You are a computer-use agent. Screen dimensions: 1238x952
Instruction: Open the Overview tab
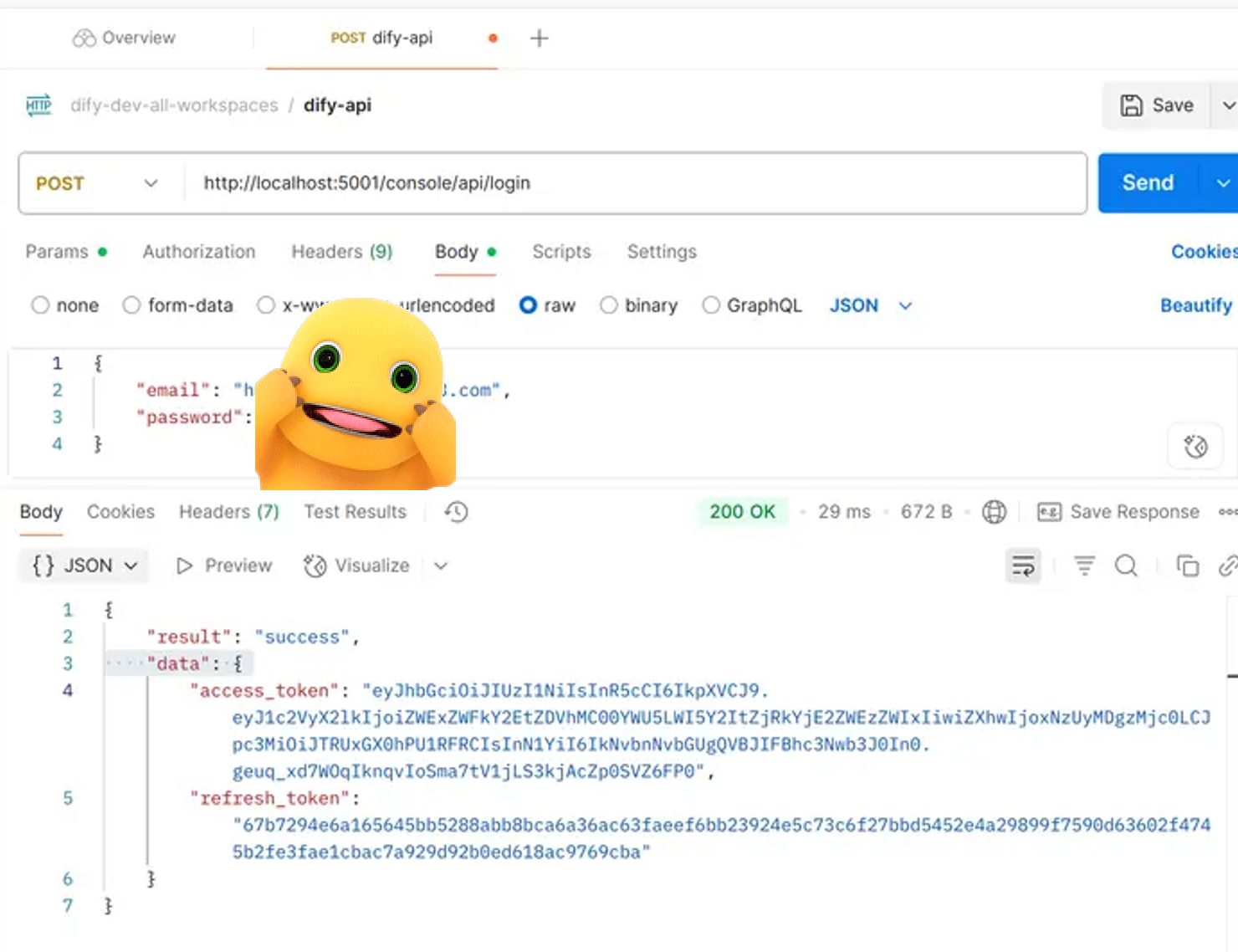[x=124, y=38]
